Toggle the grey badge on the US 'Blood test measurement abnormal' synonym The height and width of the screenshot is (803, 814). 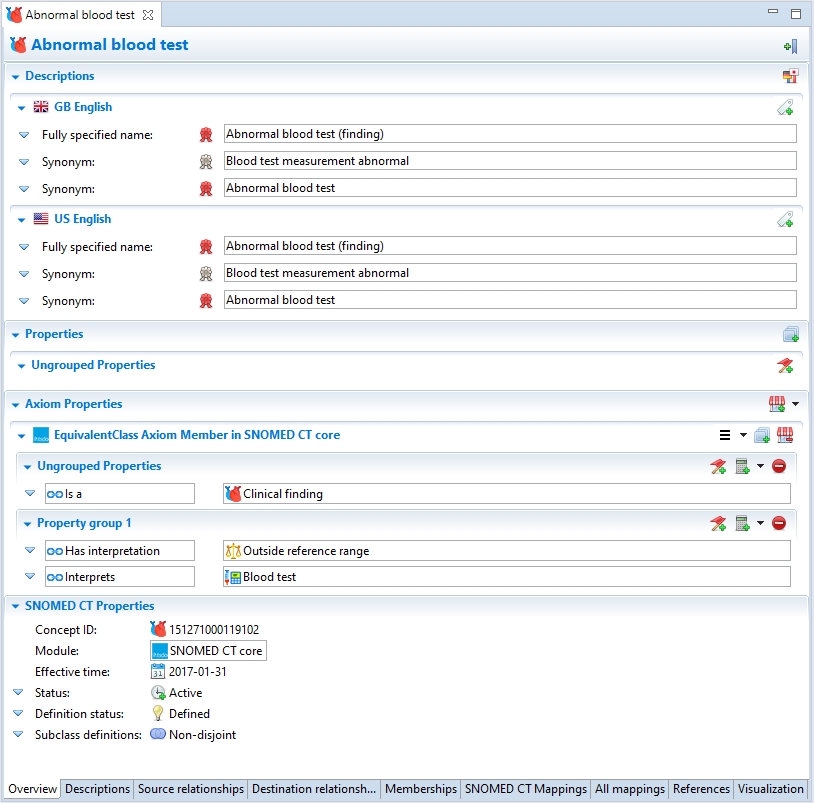tap(206, 274)
